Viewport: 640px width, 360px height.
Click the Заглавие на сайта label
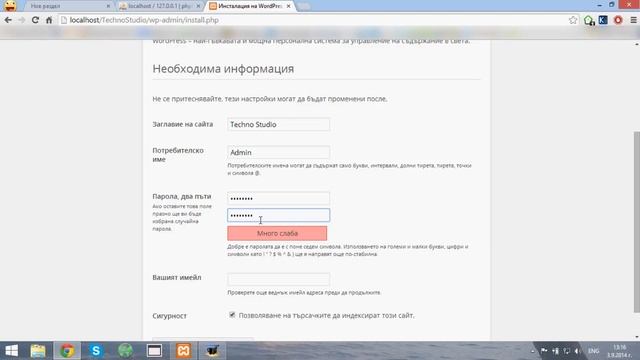click(x=182, y=124)
